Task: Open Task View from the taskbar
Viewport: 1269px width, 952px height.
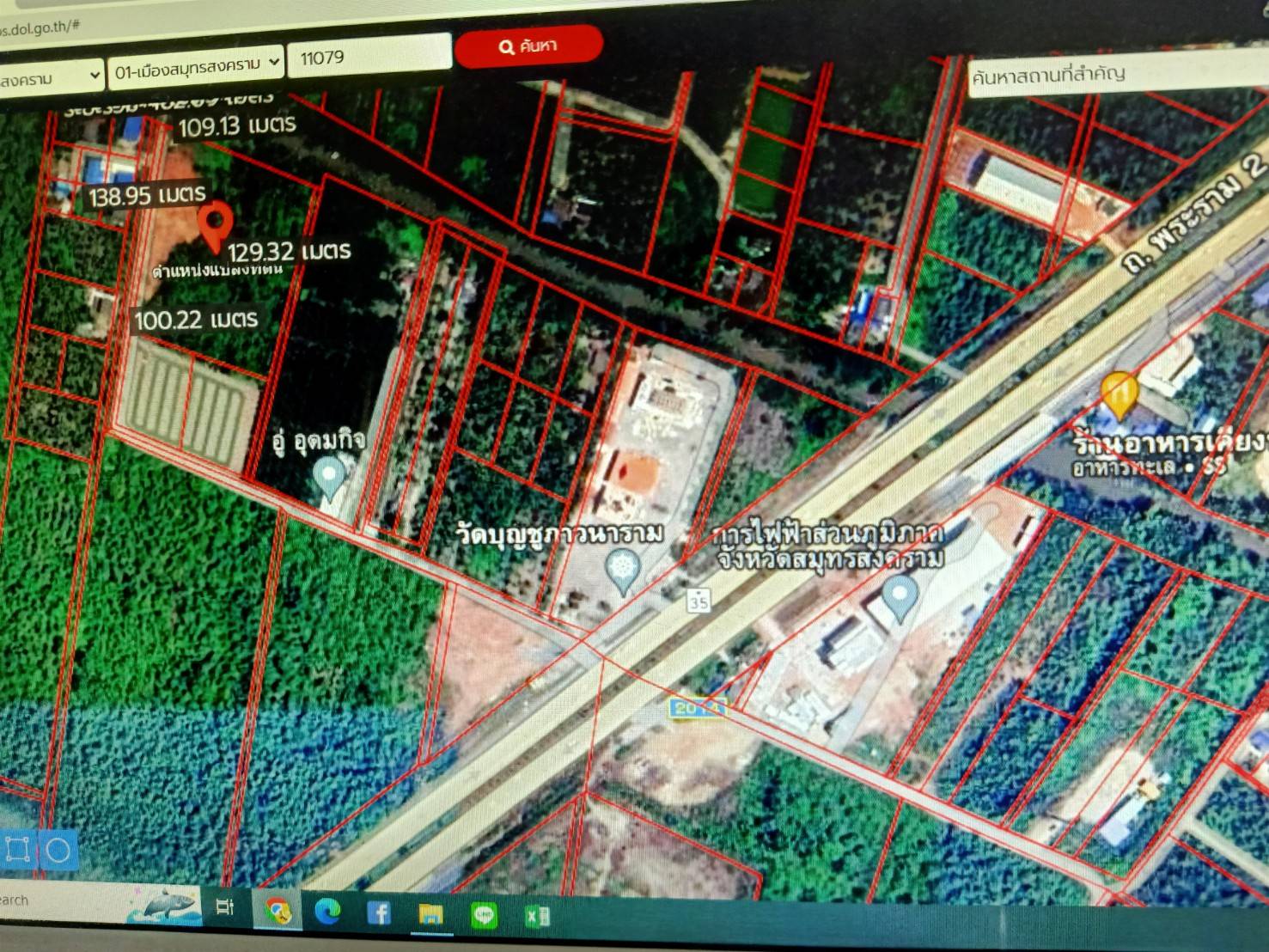Action: (x=224, y=906)
